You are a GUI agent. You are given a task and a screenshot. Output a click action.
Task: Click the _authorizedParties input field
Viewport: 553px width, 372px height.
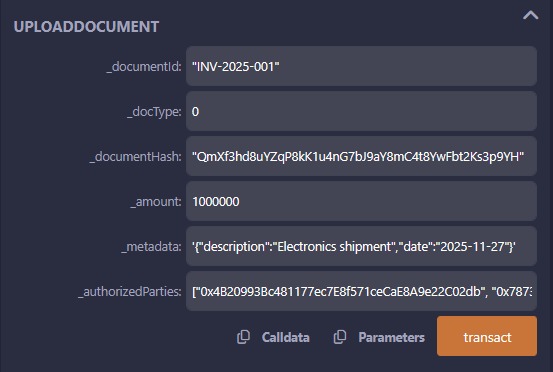pyautogui.click(x=361, y=291)
